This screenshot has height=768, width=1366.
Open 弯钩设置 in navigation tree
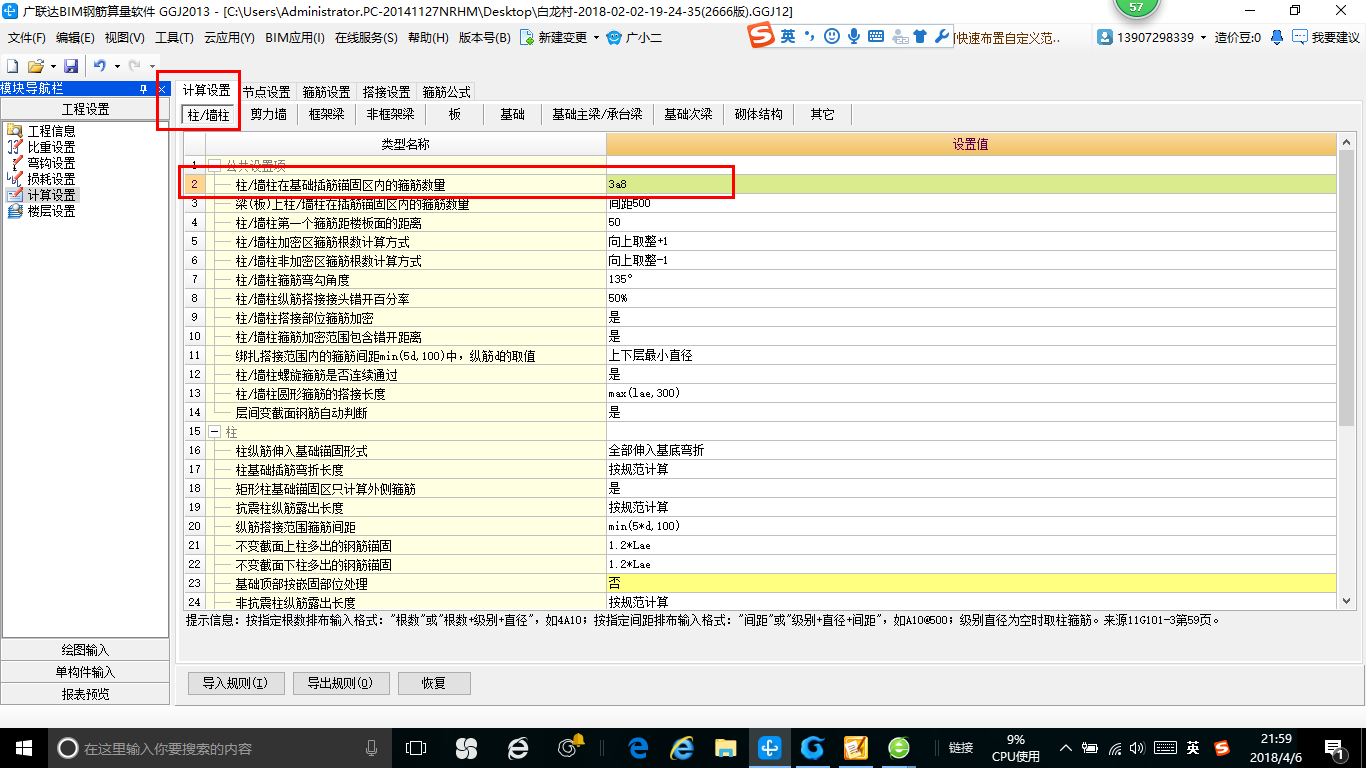coord(51,163)
